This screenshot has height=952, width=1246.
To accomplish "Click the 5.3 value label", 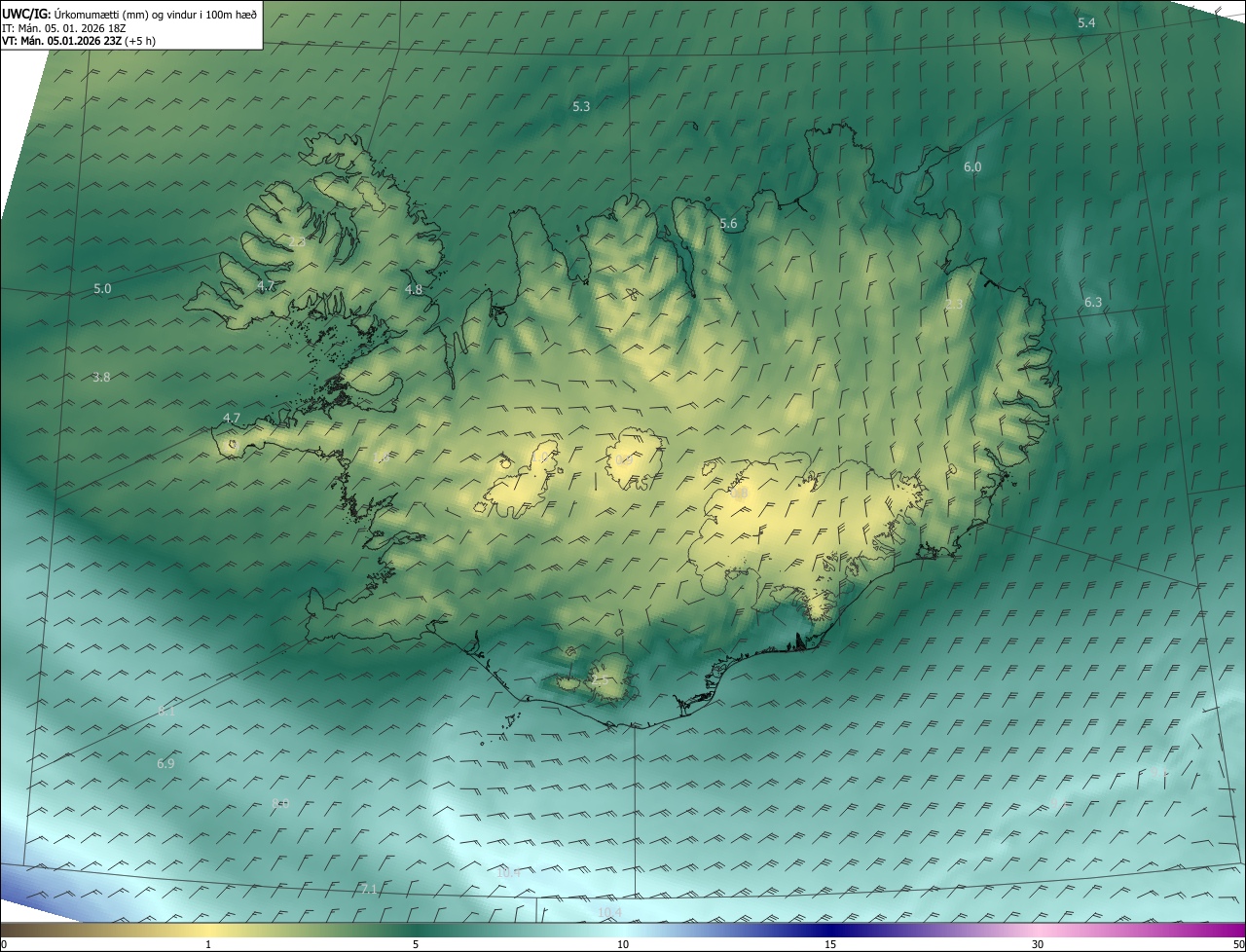I will [x=581, y=106].
